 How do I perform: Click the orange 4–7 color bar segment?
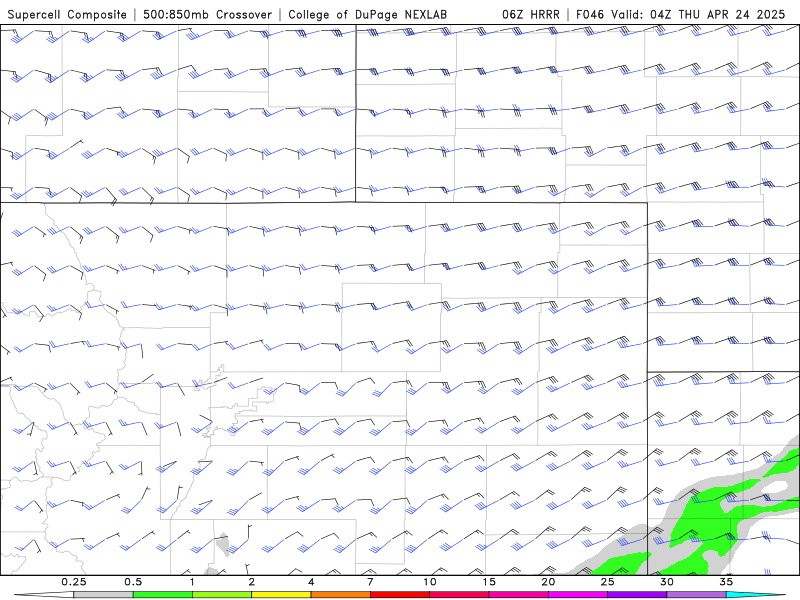click(340, 595)
